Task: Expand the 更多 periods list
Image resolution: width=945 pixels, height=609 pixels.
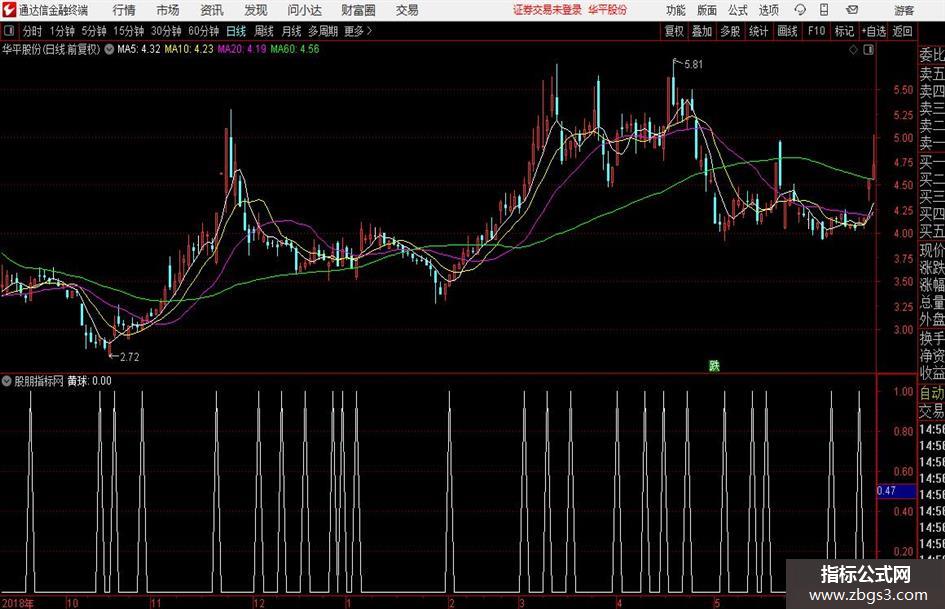Action: tap(358, 31)
